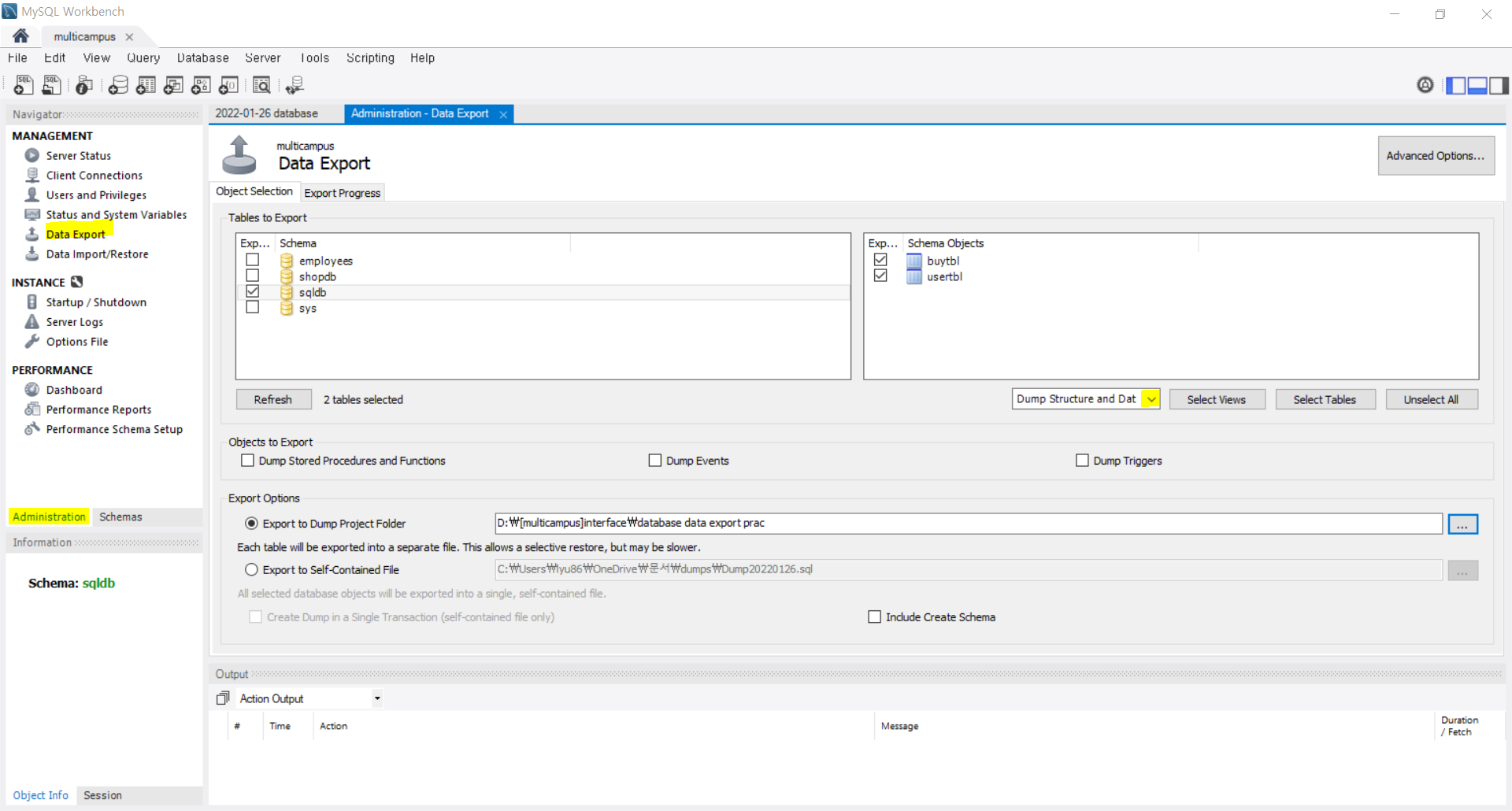Open the Scripting menu
This screenshot has width=1512, height=811.
point(370,57)
